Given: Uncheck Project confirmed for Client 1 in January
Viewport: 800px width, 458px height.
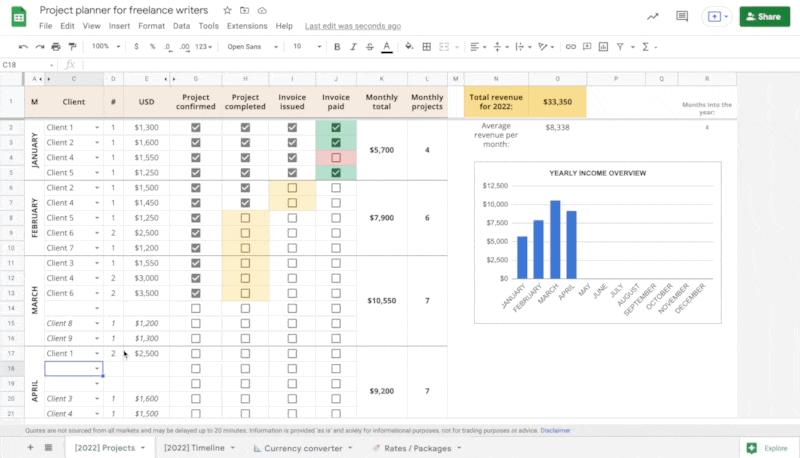Looking at the screenshot, I should 196,128.
